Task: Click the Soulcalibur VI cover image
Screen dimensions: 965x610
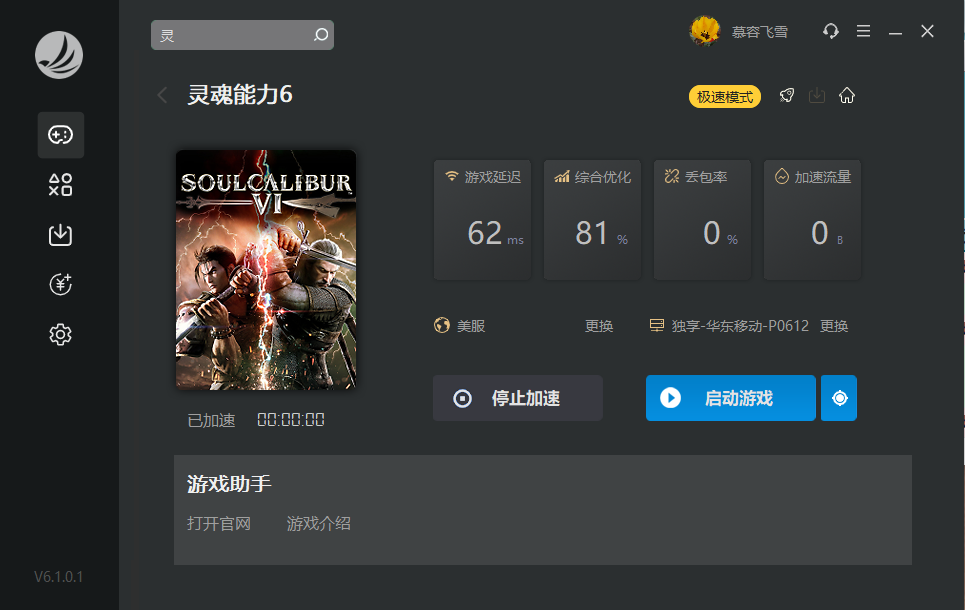Action: pos(266,270)
